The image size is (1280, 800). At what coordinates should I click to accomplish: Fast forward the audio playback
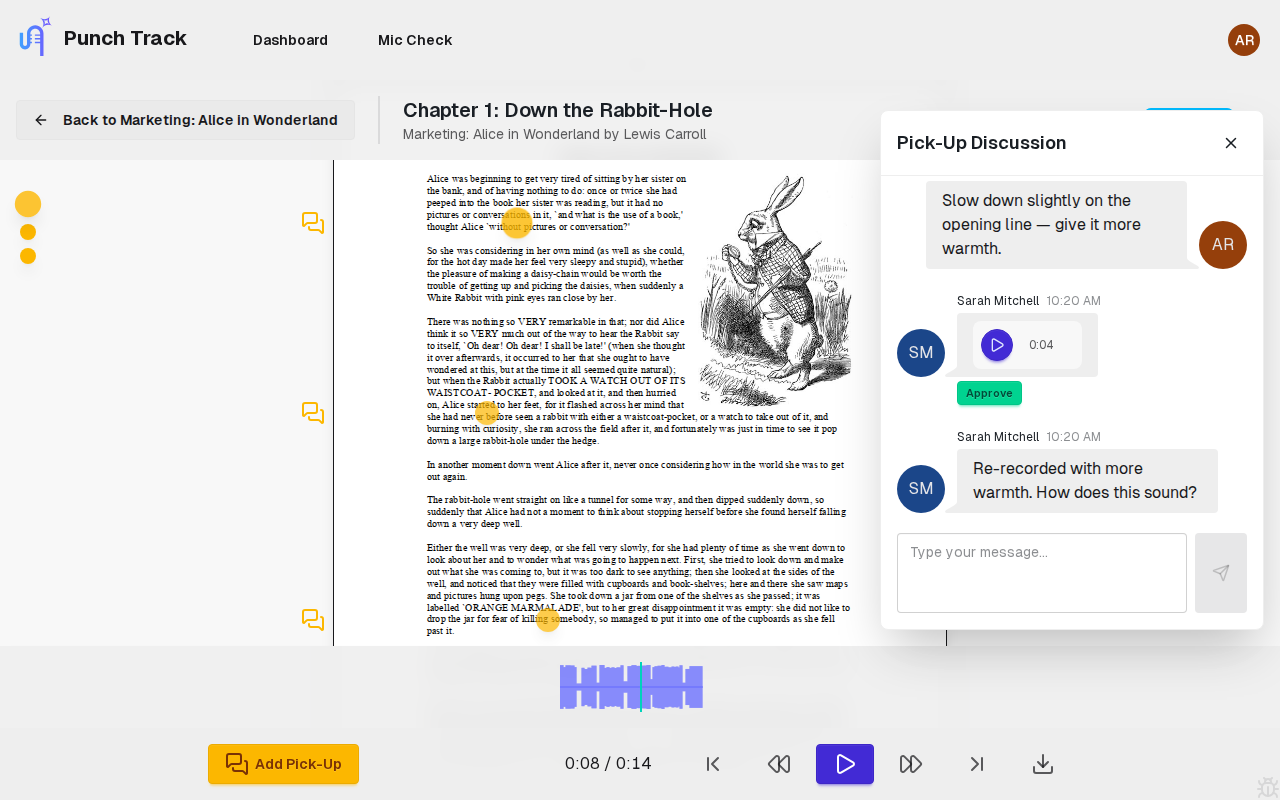point(911,763)
